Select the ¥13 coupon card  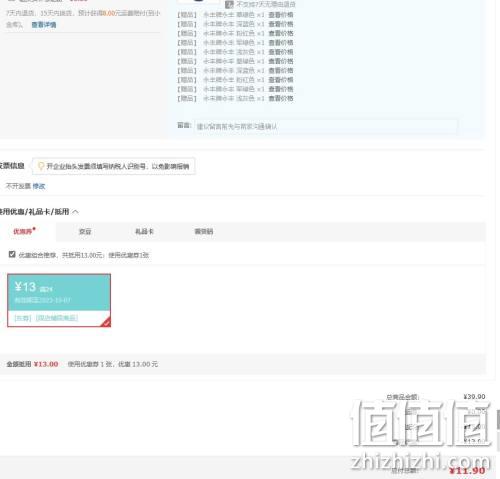[x=59, y=300]
